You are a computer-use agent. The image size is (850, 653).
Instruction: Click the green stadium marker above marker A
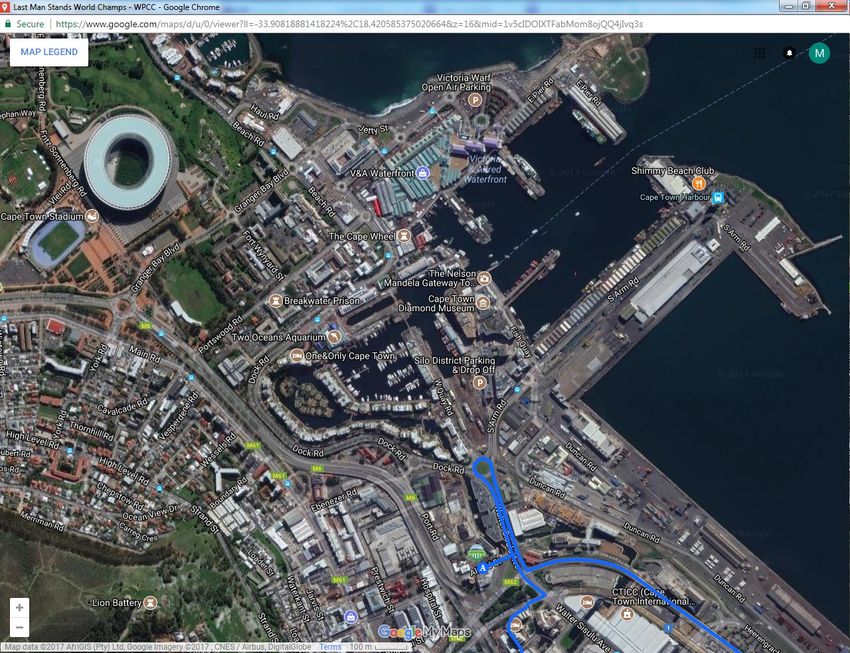pos(476,553)
